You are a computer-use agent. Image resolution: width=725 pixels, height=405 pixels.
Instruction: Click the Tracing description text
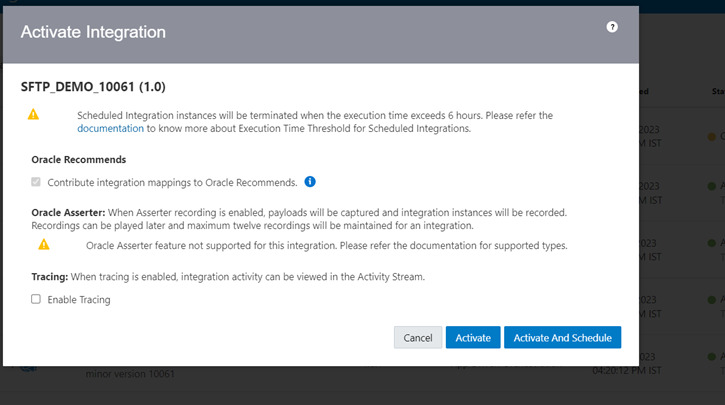228,277
